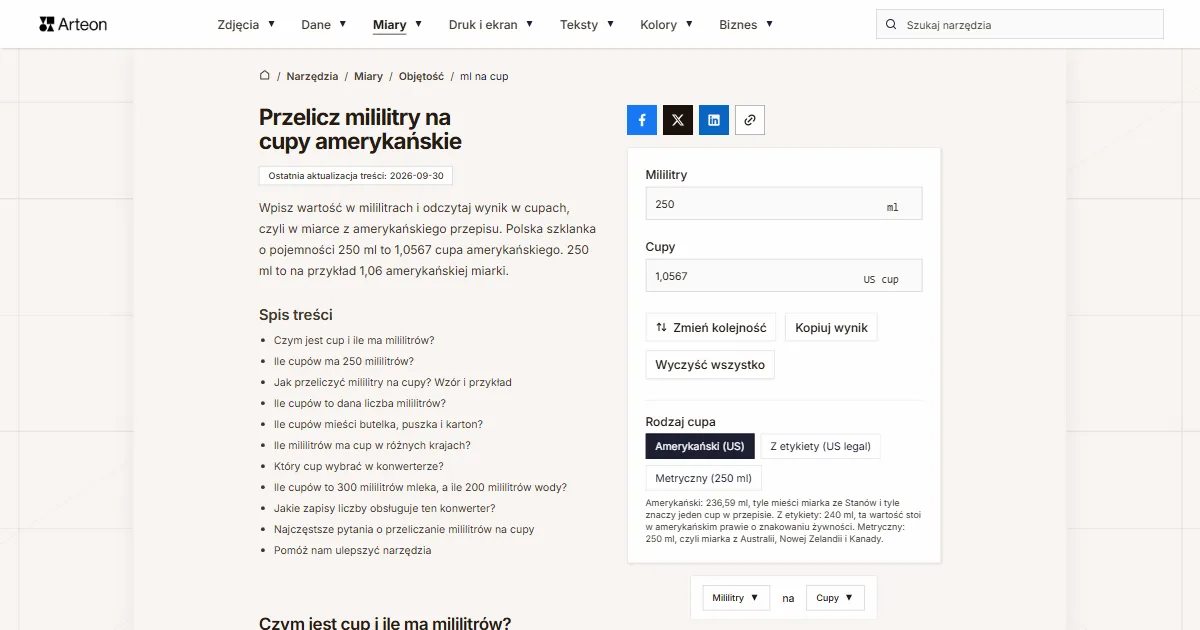This screenshot has width=1200, height=630.
Task: Go to Objętość breadcrumb
Action: click(421, 76)
